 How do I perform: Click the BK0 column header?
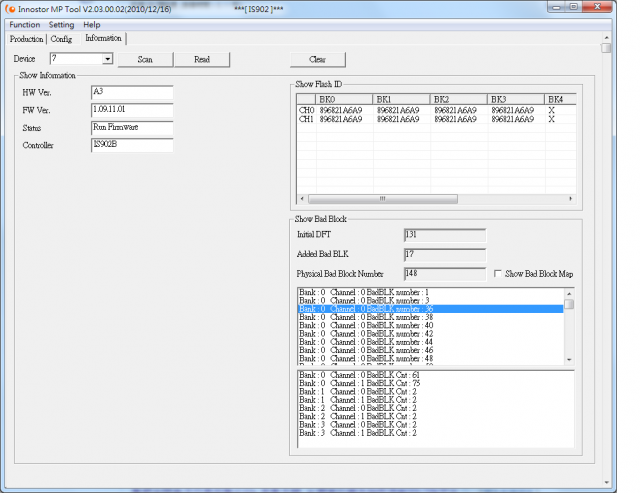[x=344, y=99]
